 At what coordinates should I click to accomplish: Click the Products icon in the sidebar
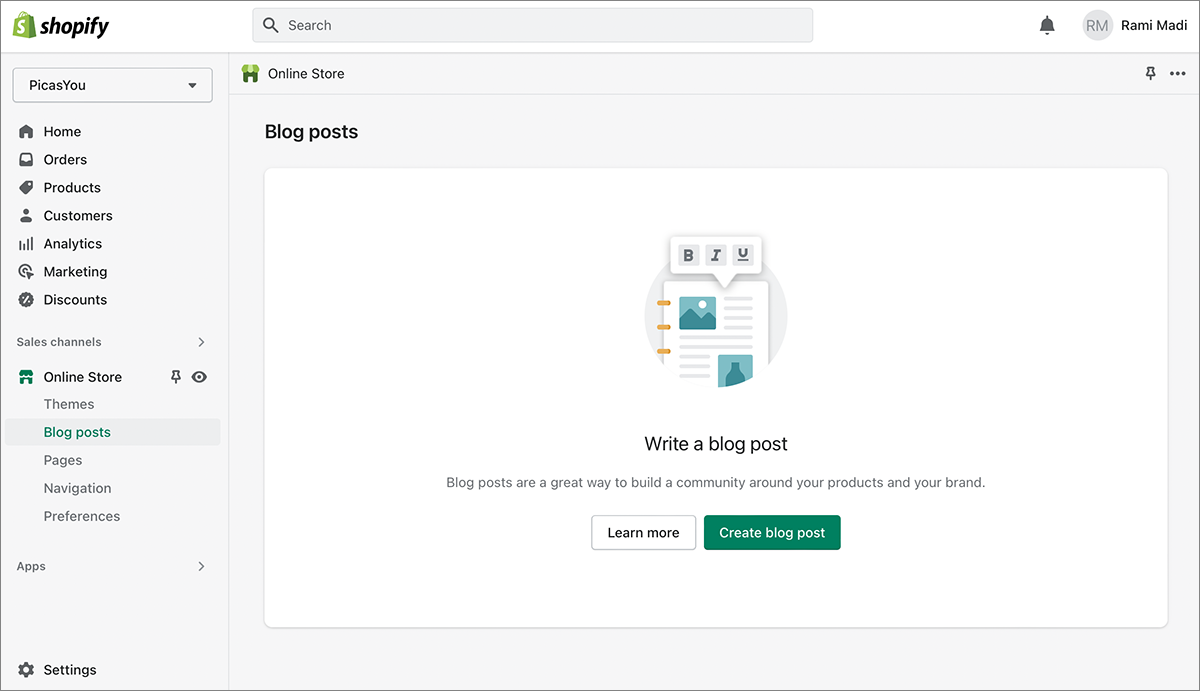click(25, 187)
